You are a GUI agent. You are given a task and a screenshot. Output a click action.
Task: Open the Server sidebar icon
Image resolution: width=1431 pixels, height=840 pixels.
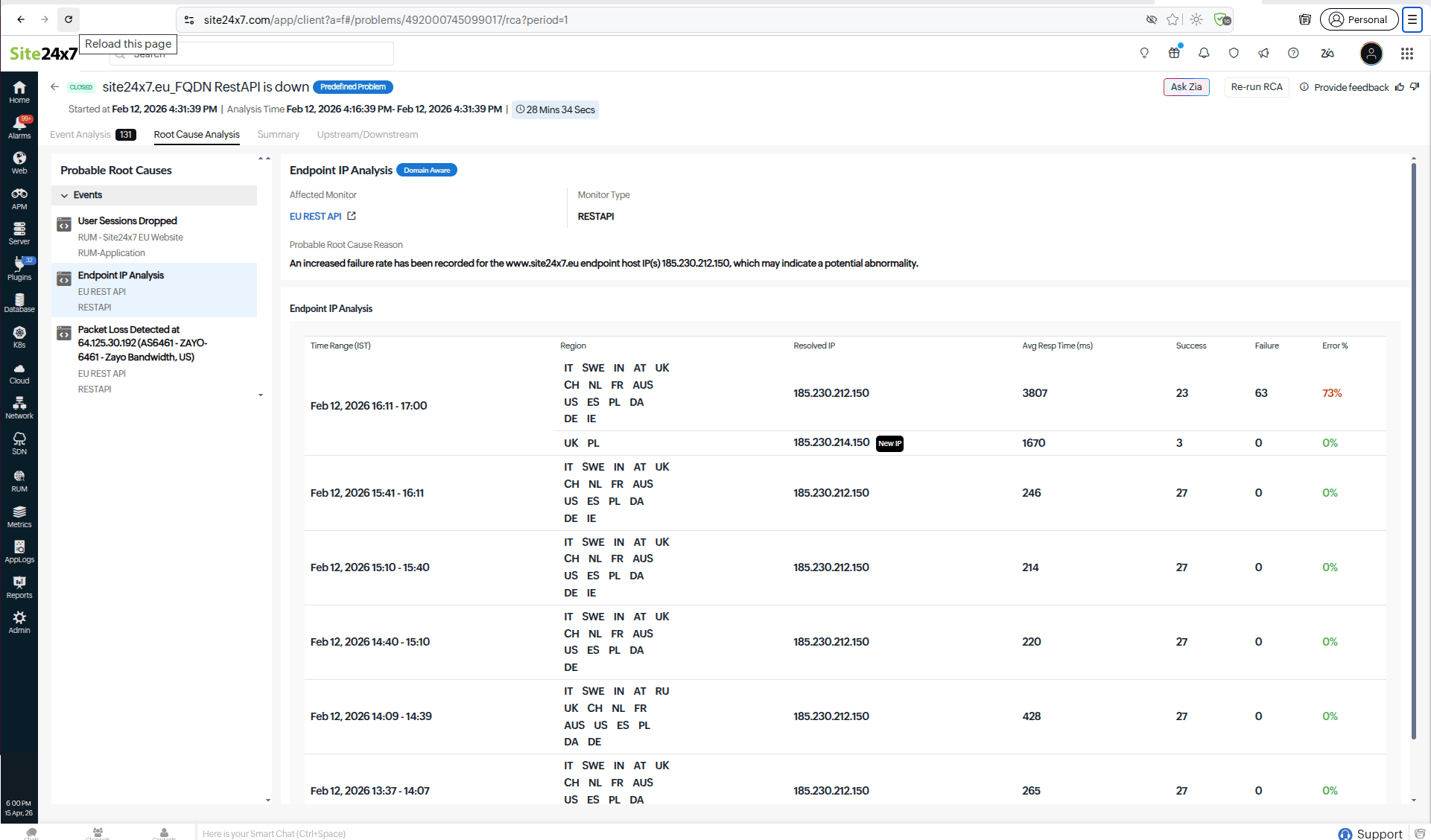pyautogui.click(x=19, y=234)
